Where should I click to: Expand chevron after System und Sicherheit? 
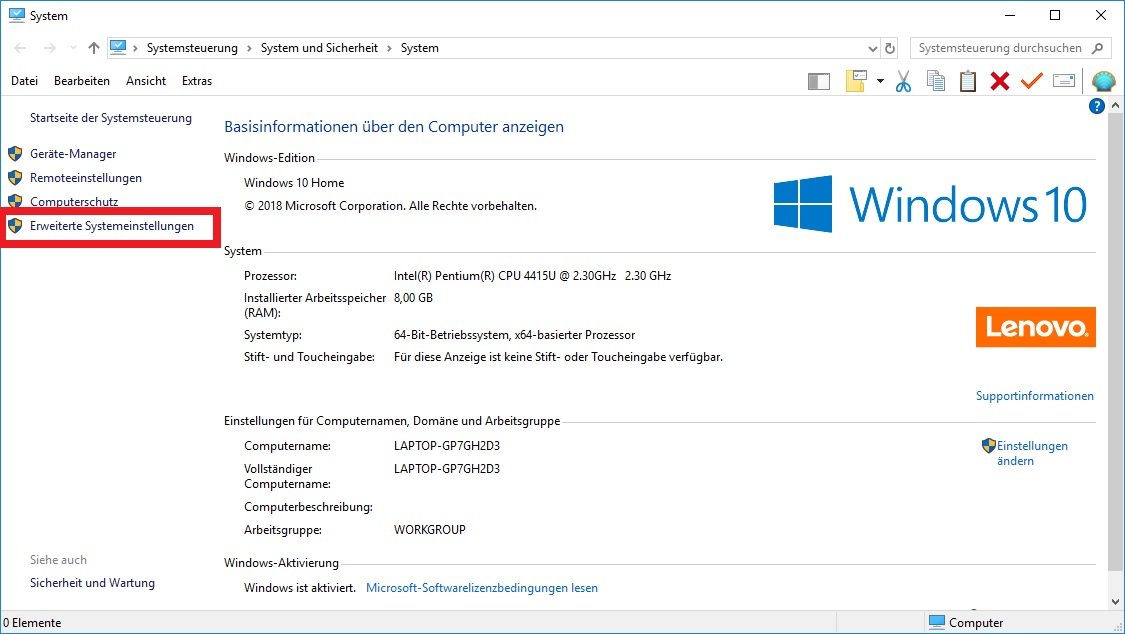(x=389, y=48)
